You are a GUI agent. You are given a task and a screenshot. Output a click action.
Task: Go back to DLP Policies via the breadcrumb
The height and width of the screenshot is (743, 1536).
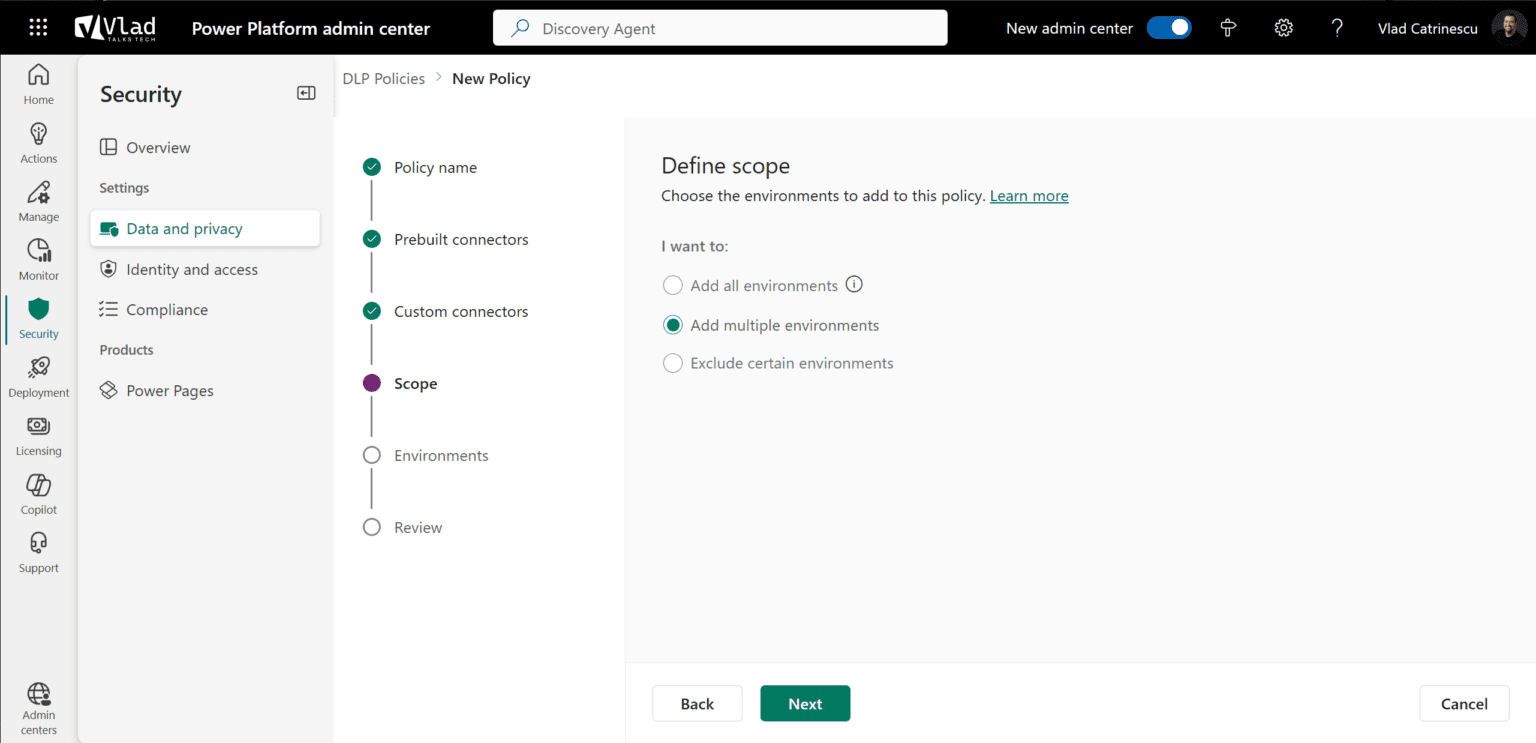pyautogui.click(x=383, y=78)
